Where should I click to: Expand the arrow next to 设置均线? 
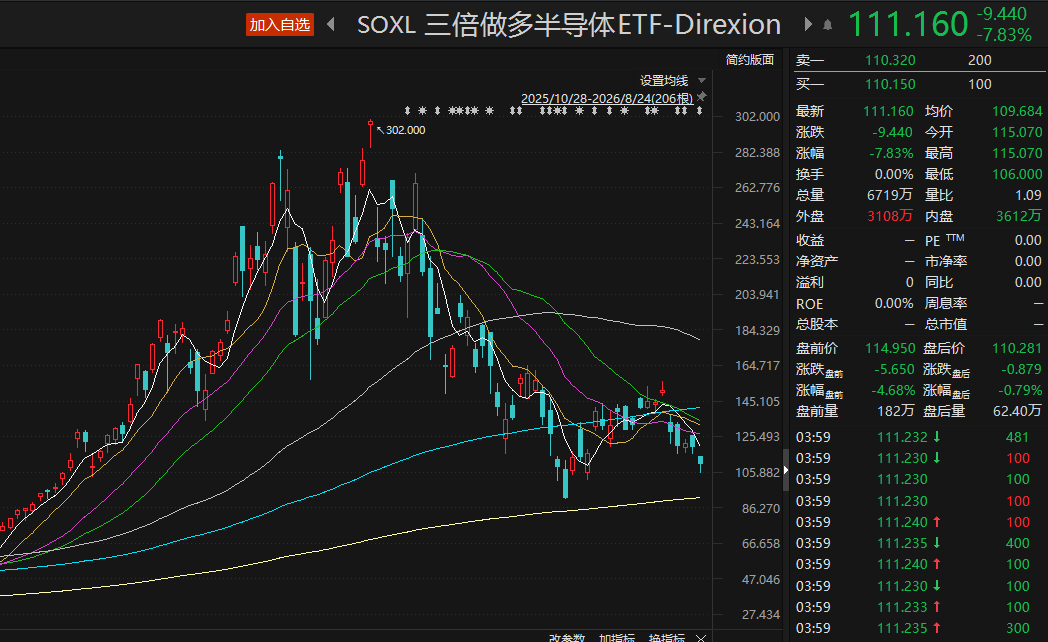702,80
